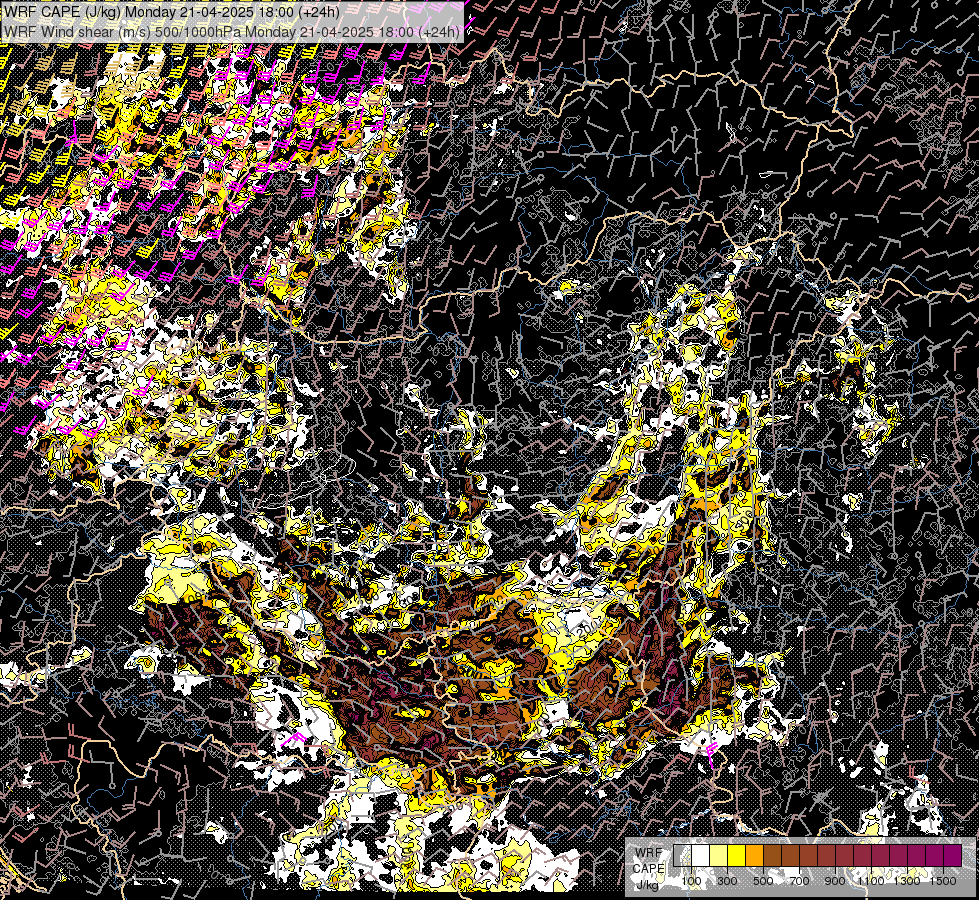Click the legend value 700
Viewport: 979px width, 900px height.
(799, 881)
